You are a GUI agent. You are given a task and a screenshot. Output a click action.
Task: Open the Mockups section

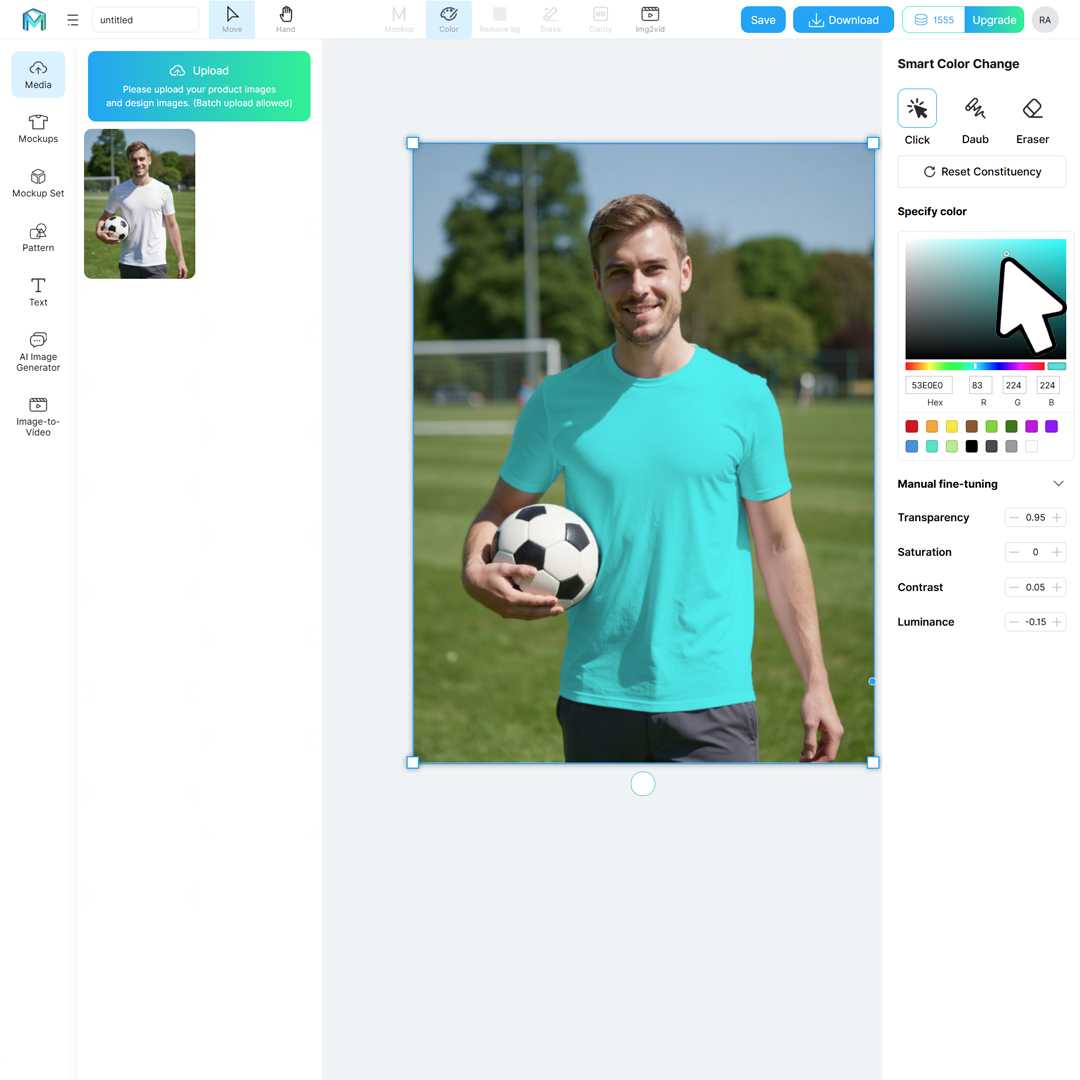(x=38, y=129)
